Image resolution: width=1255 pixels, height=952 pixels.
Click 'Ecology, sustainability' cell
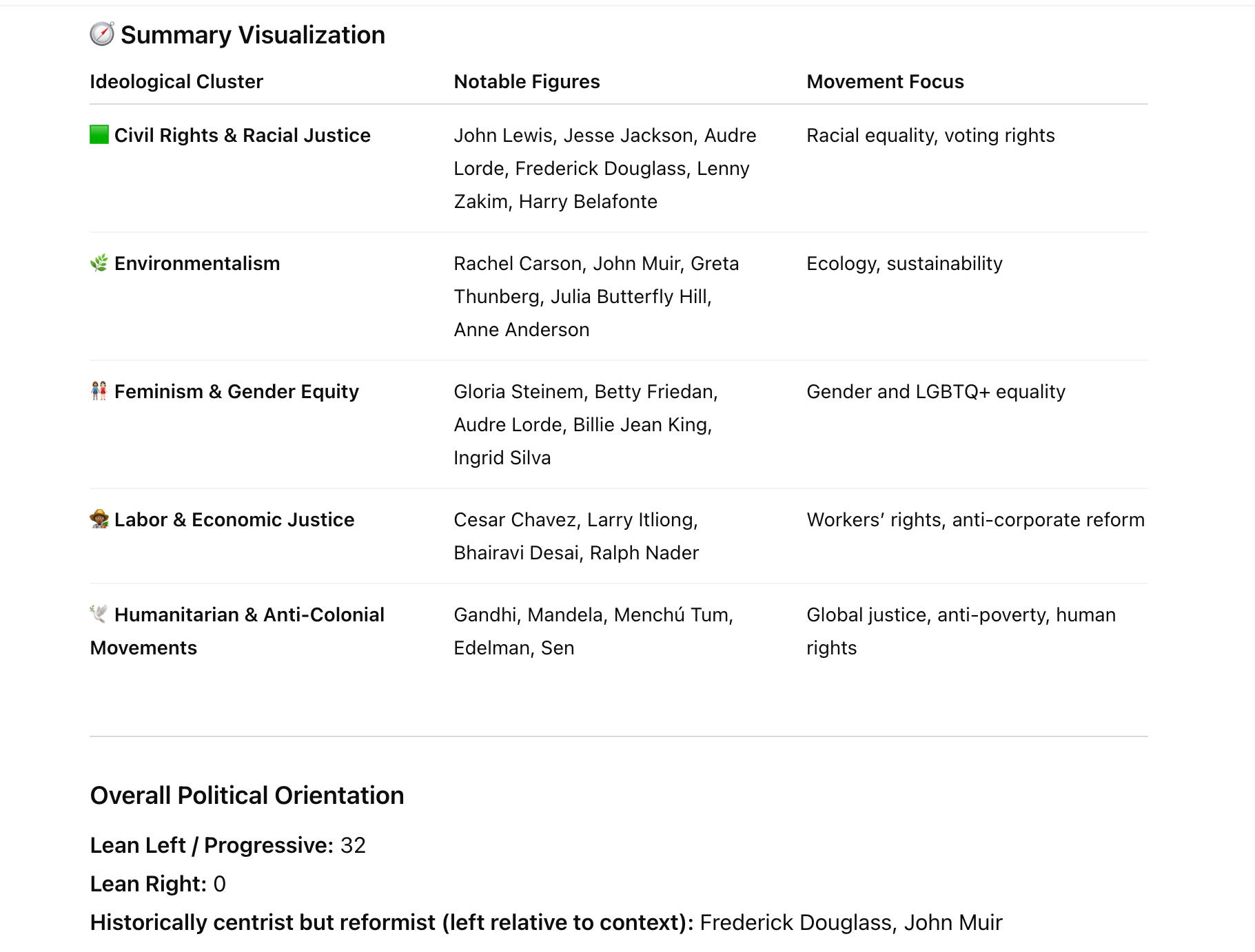(904, 263)
